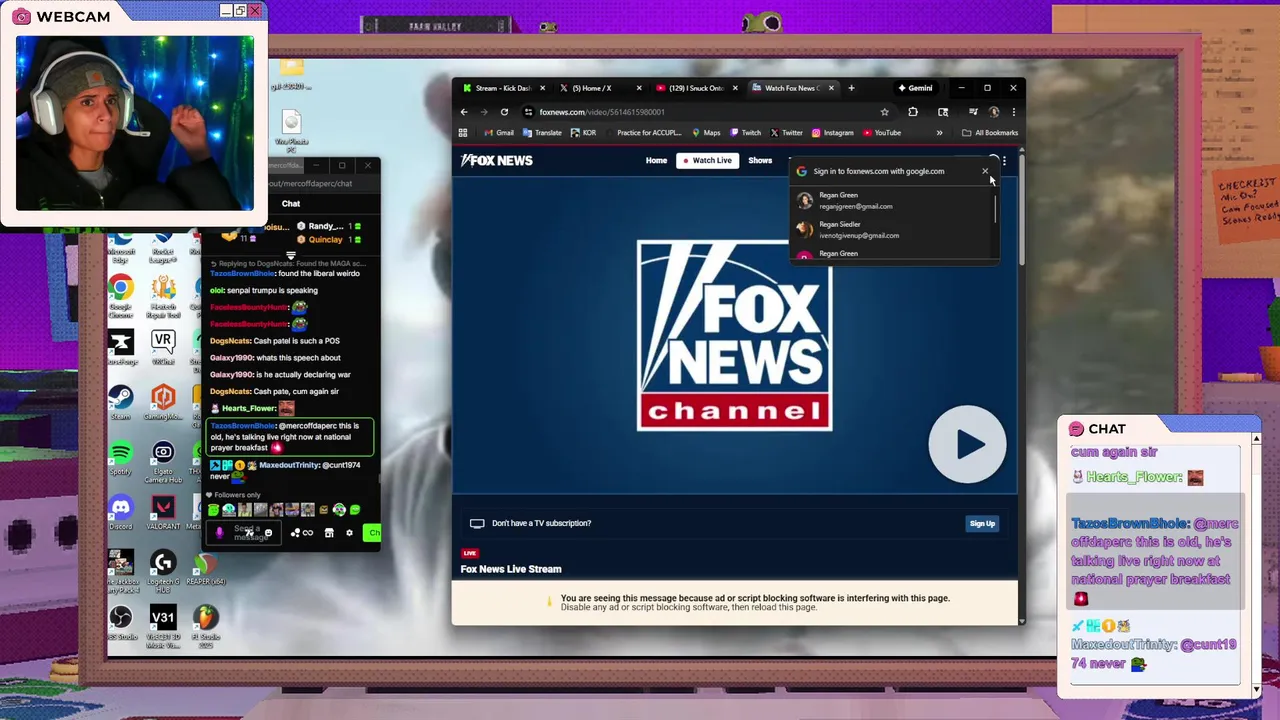Click the Watch Live button

coord(706,160)
